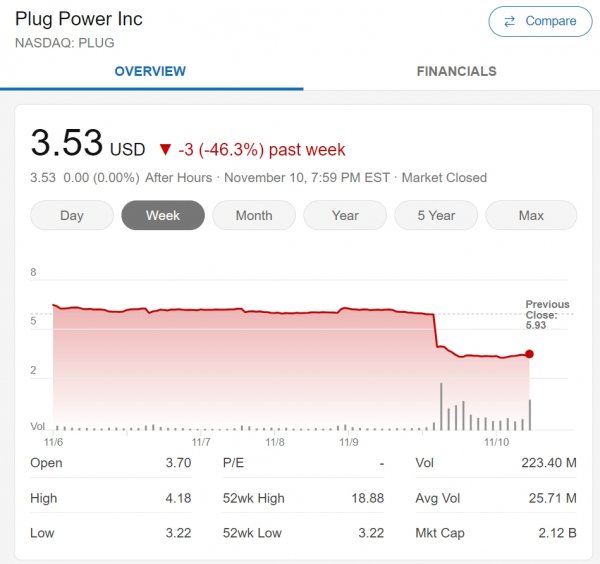Select the Day time range
Image resolution: width=600 pixels, height=564 pixels.
point(72,215)
